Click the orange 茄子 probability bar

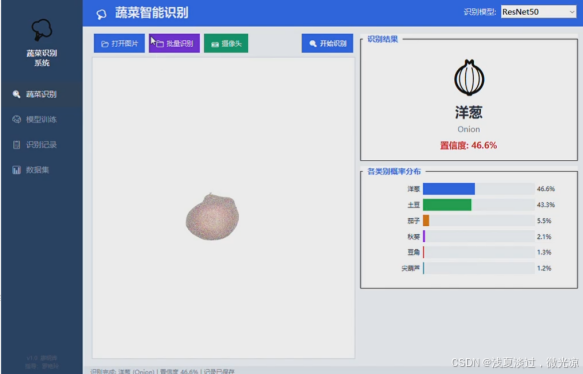426,220
